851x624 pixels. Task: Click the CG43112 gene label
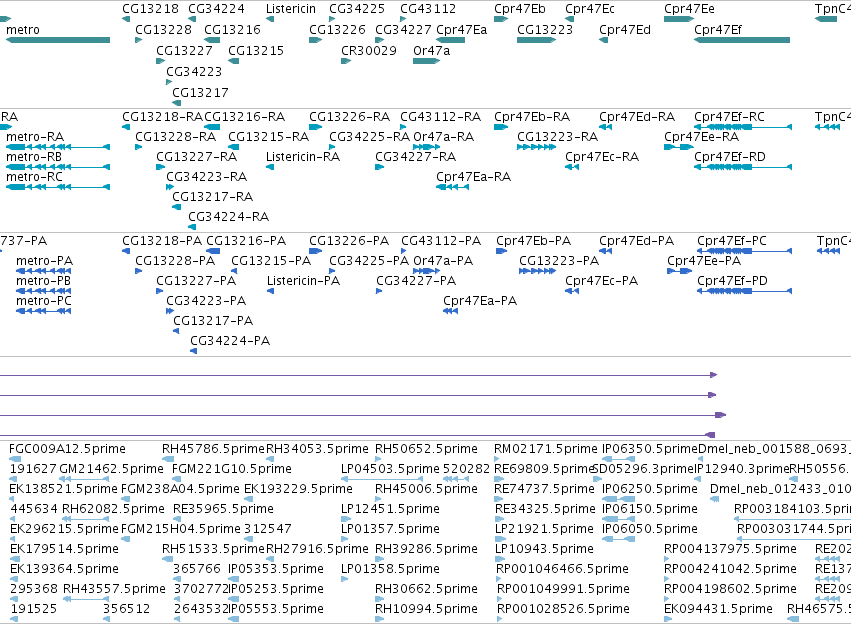pos(428,9)
